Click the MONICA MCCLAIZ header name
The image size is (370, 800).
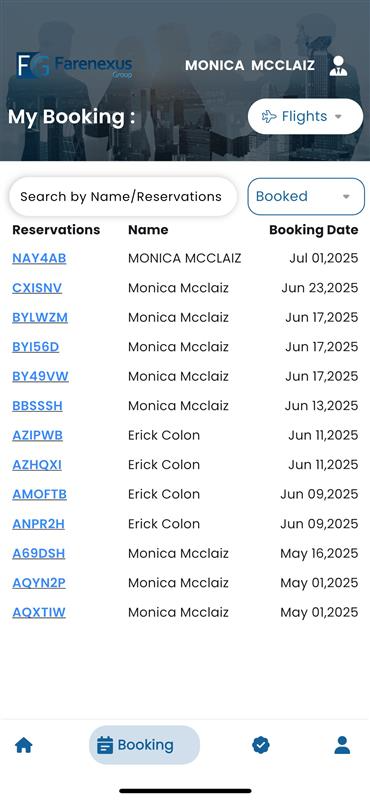click(250, 66)
